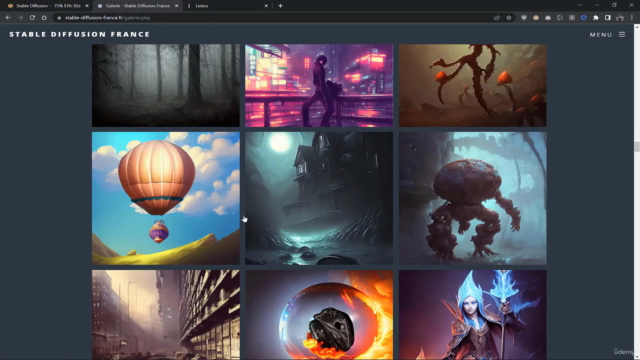Click the address bar URL

point(107,18)
